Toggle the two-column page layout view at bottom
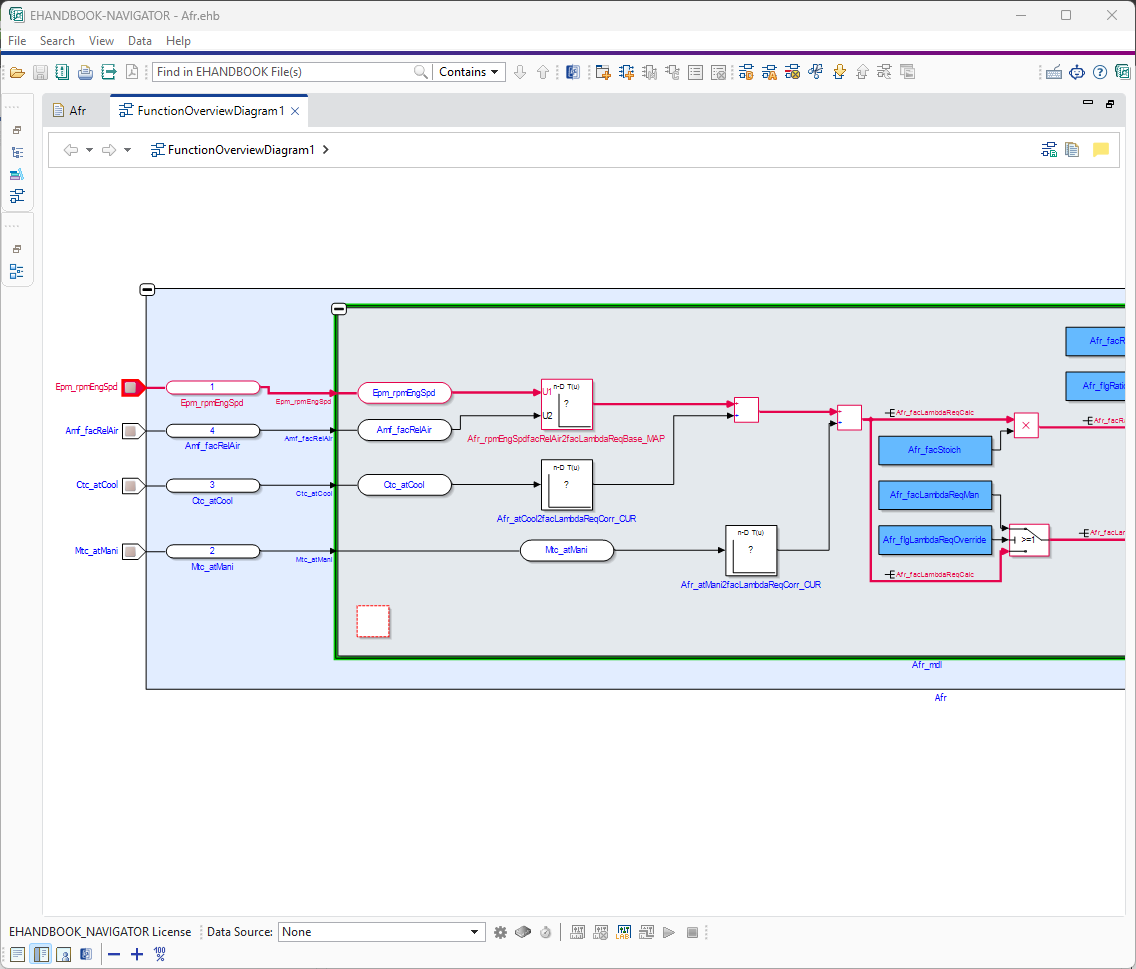This screenshot has height=969, width=1136. [41, 955]
